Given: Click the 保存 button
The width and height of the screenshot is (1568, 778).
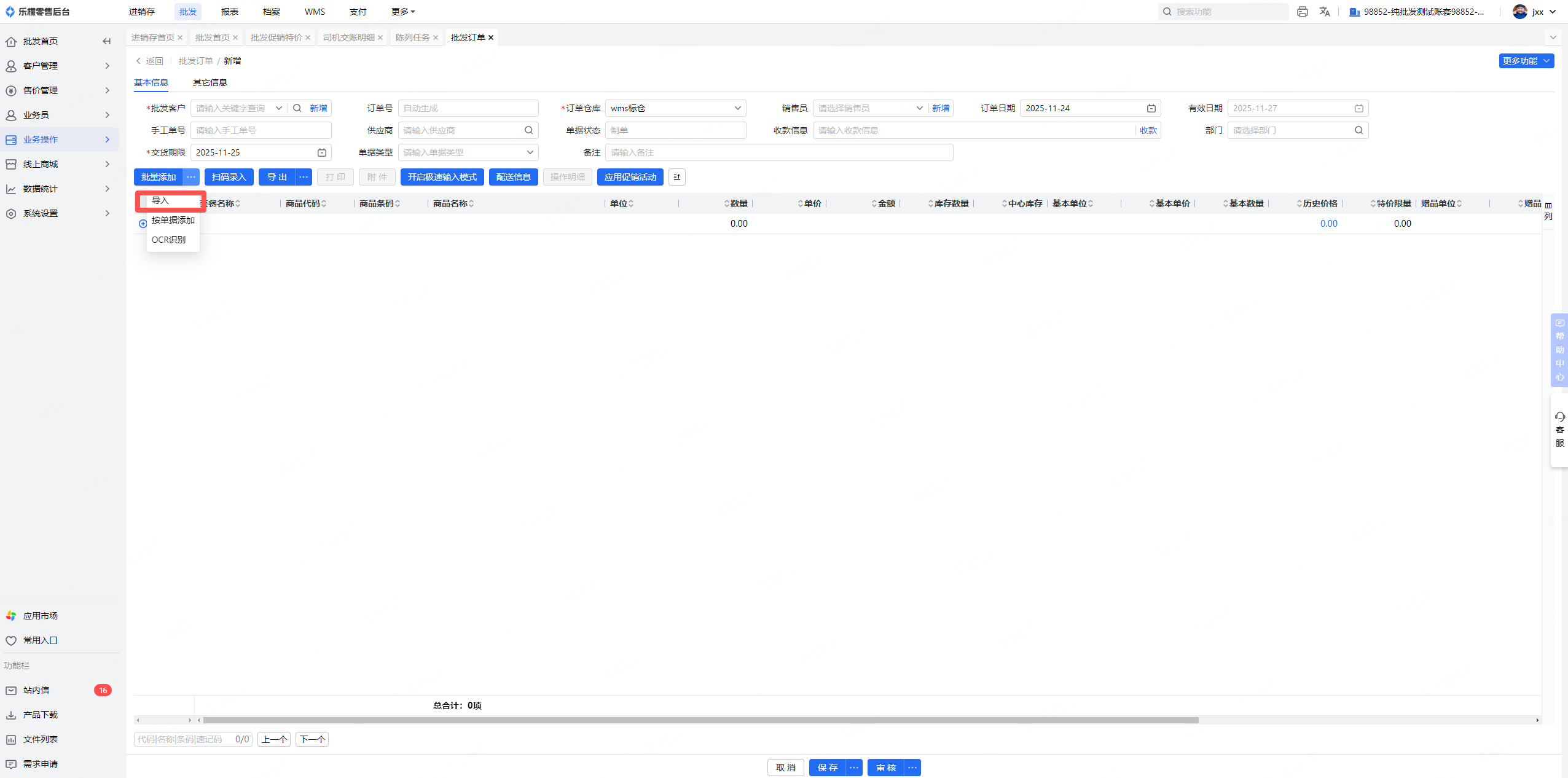Looking at the screenshot, I should (x=827, y=768).
